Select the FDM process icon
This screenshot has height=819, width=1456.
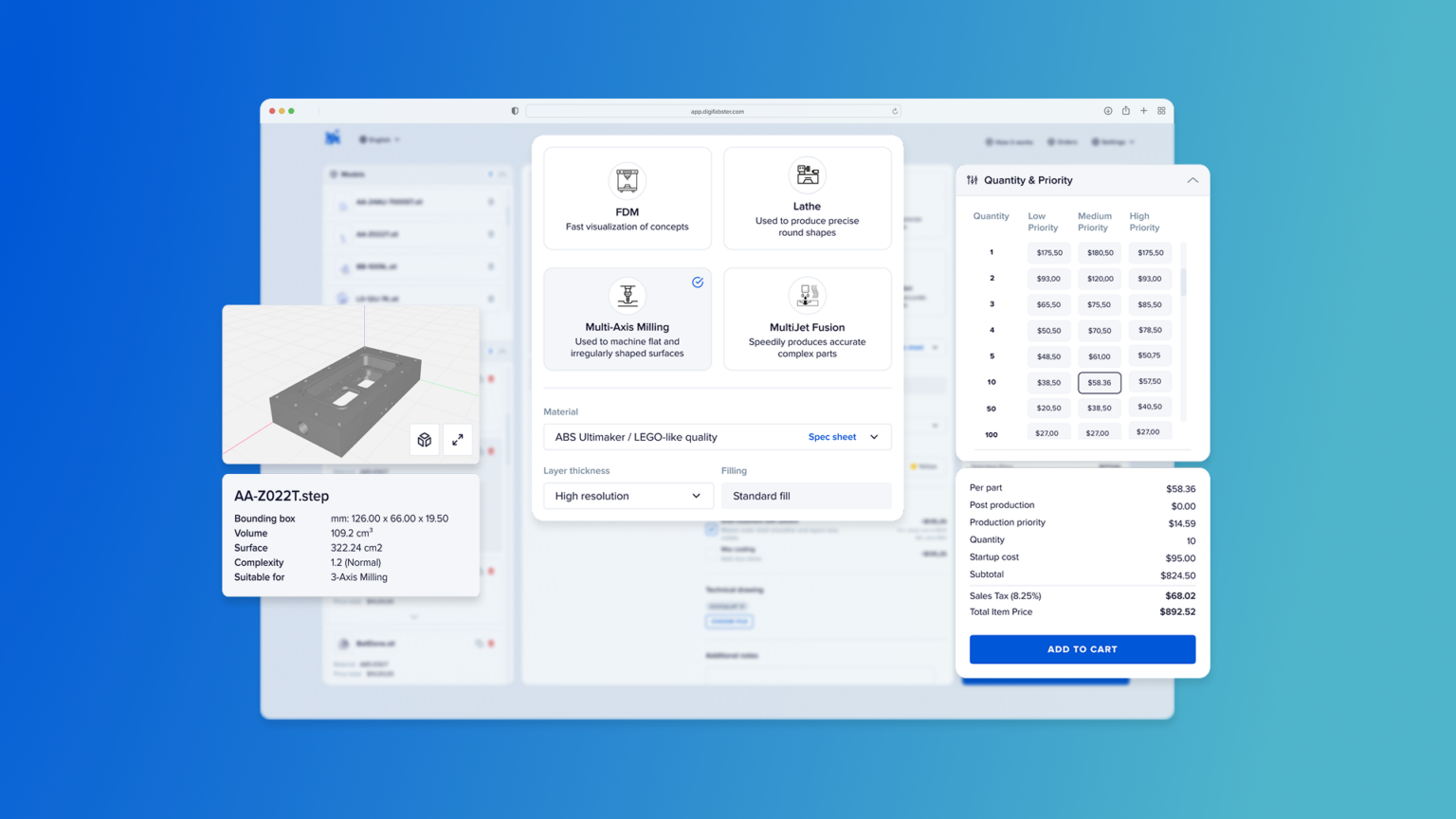627,180
